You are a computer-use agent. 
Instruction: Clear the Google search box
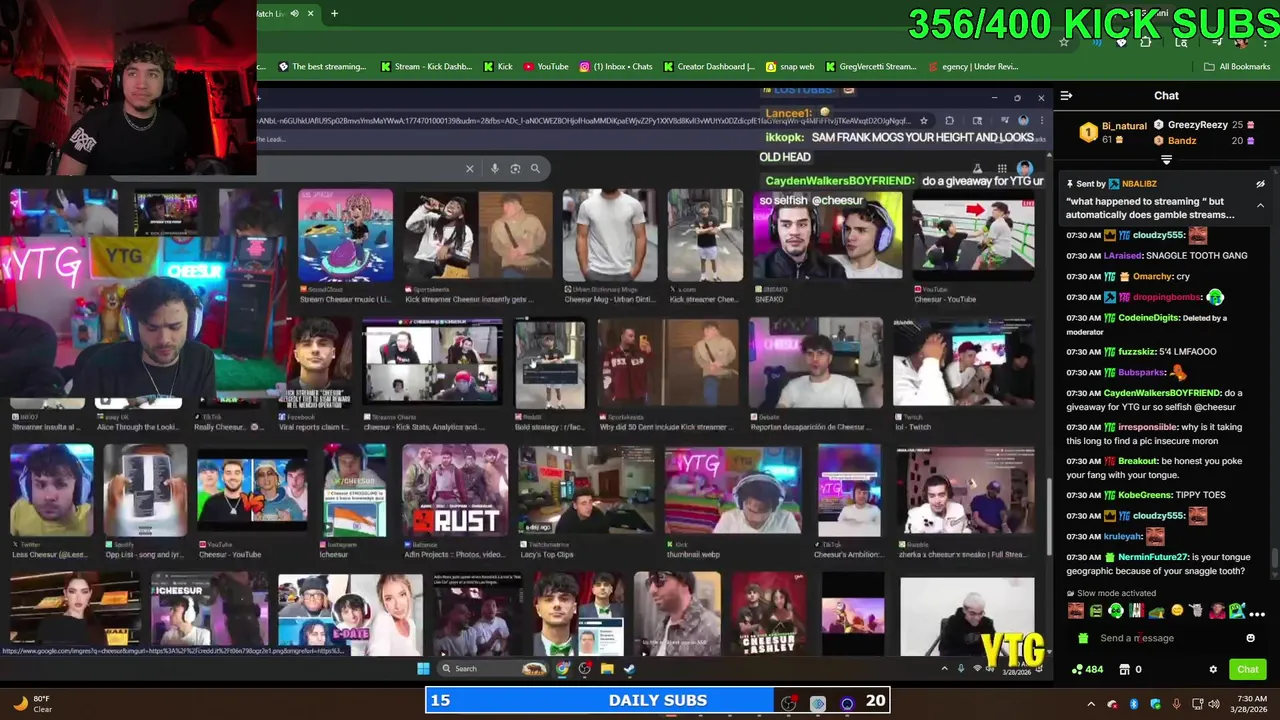[x=469, y=168]
